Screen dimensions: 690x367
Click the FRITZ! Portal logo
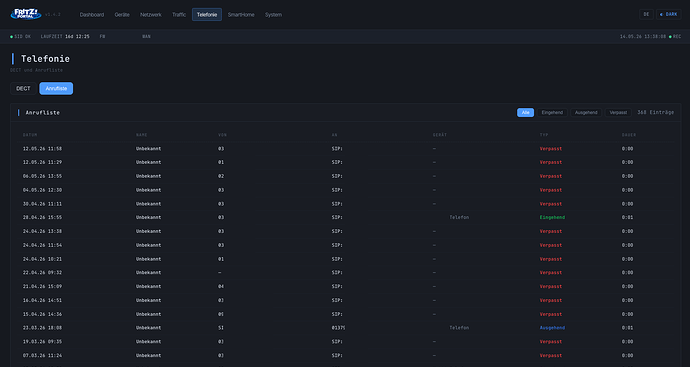coord(26,14)
